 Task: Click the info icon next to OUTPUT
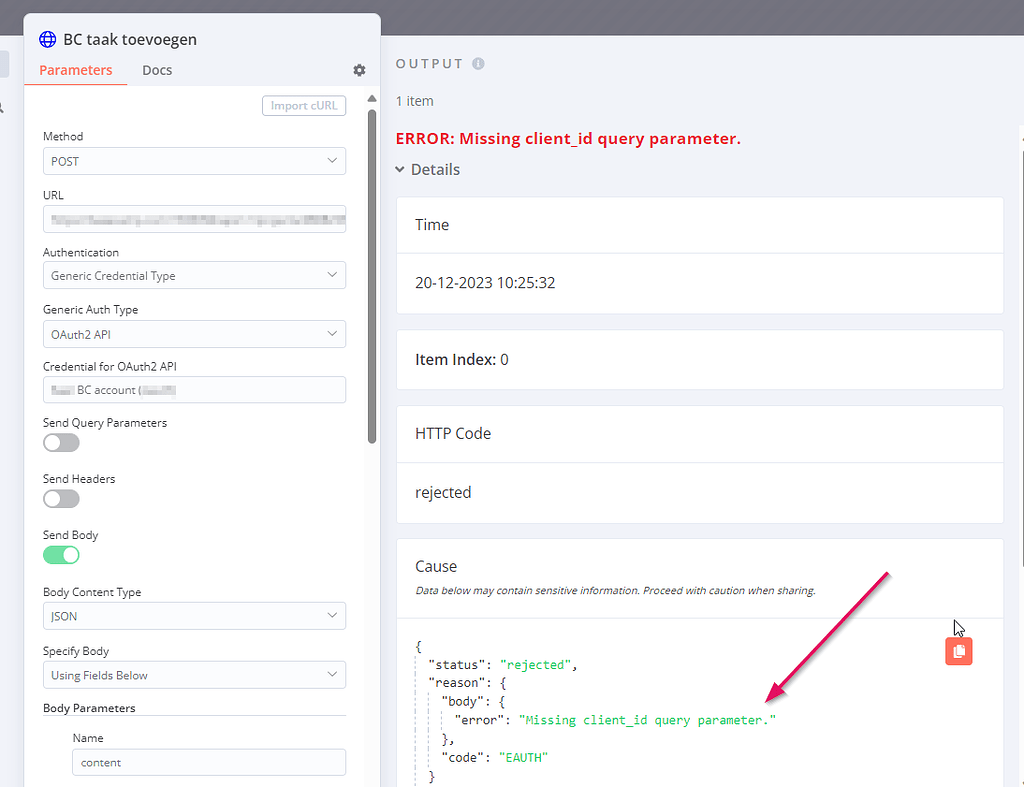coord(477,63)
